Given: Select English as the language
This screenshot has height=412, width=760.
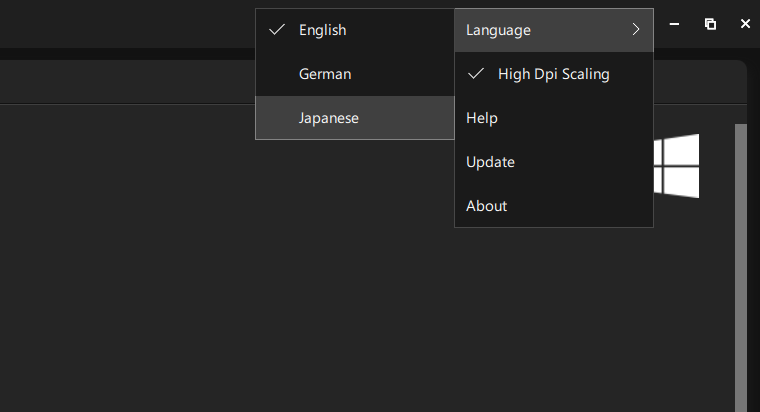Looking at the screenshot, I should (x=355, y=30).
